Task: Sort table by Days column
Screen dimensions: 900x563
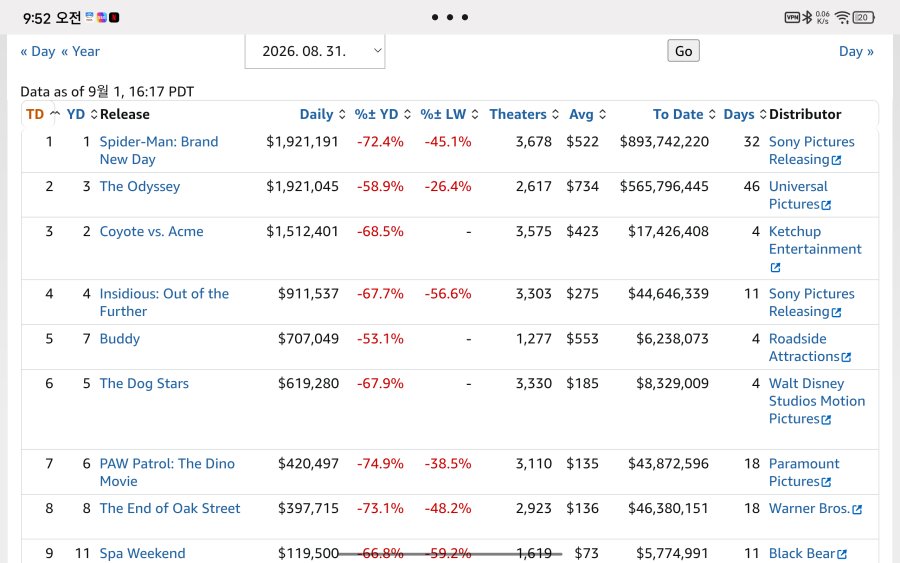Action: pyautogui.click(x=744, y=114)
